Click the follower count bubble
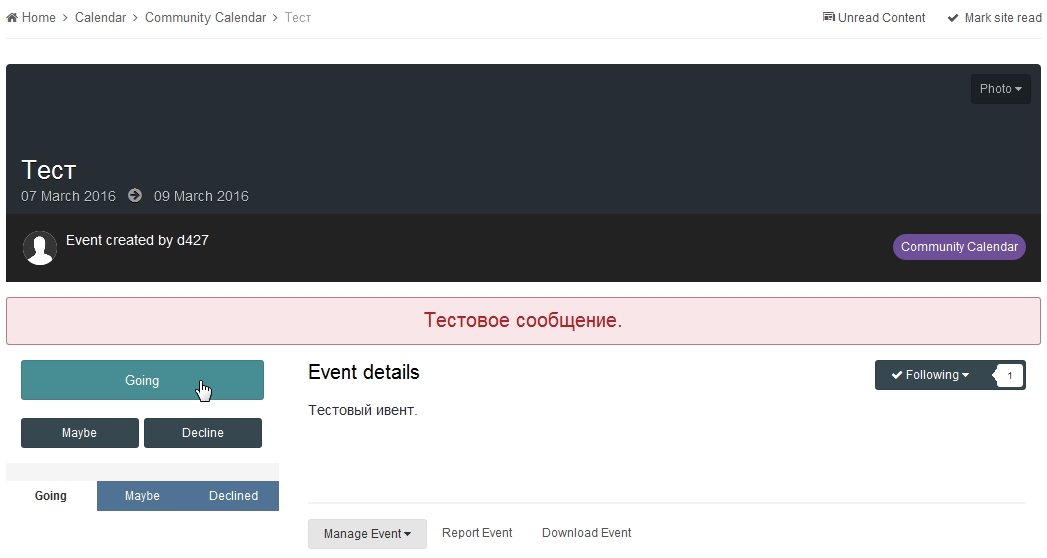Viewport: 1047px width, 558px height. tap(1009, 375)
